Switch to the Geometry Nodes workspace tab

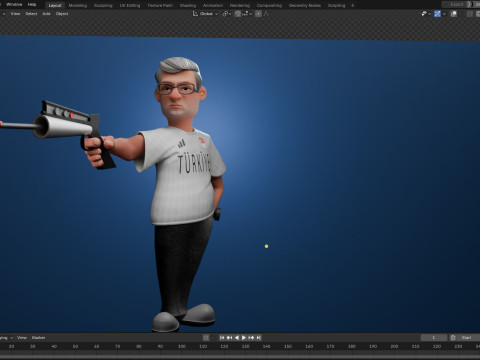pos(305,5)
